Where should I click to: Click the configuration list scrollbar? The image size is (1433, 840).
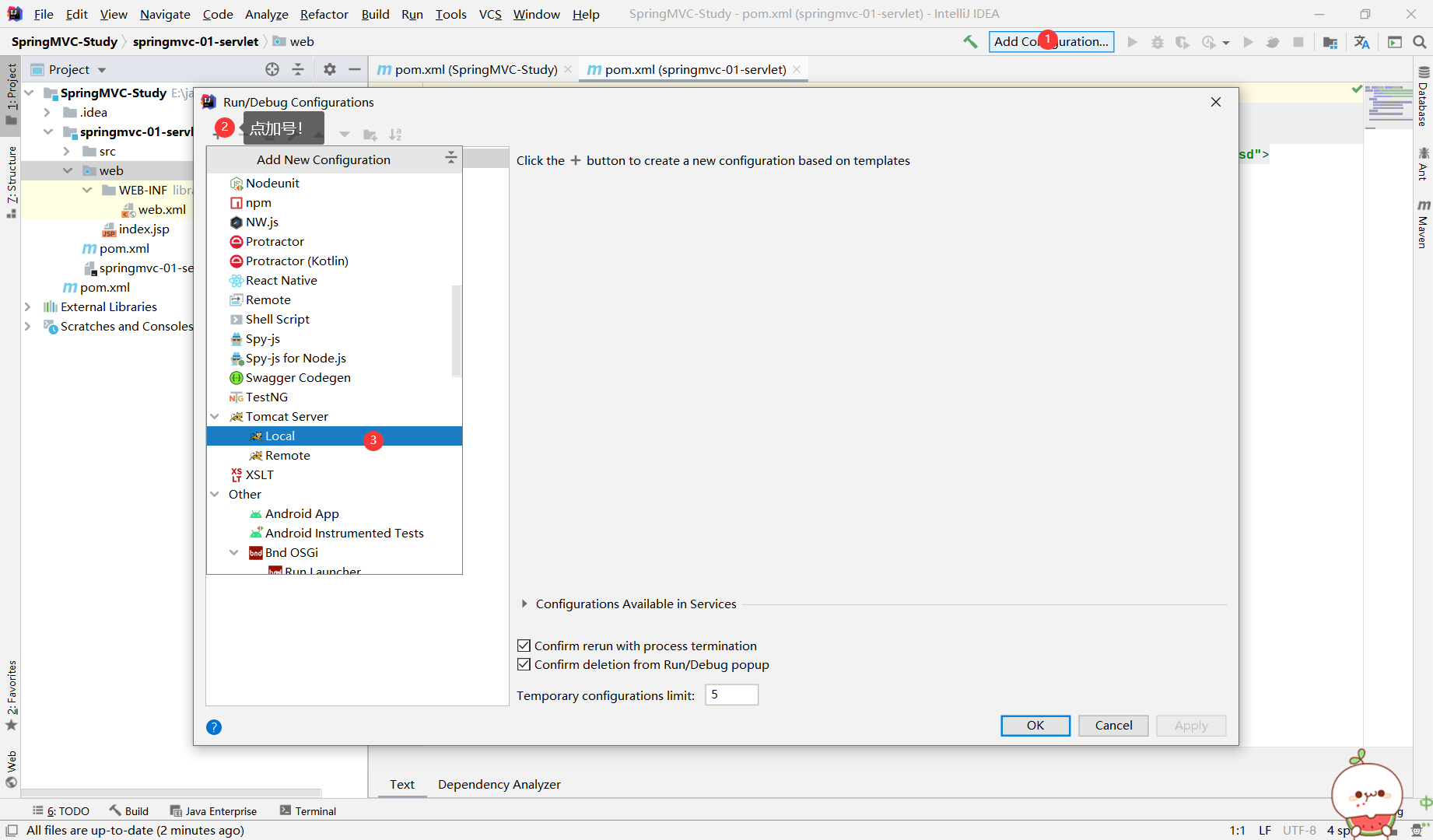click(457, 331)
